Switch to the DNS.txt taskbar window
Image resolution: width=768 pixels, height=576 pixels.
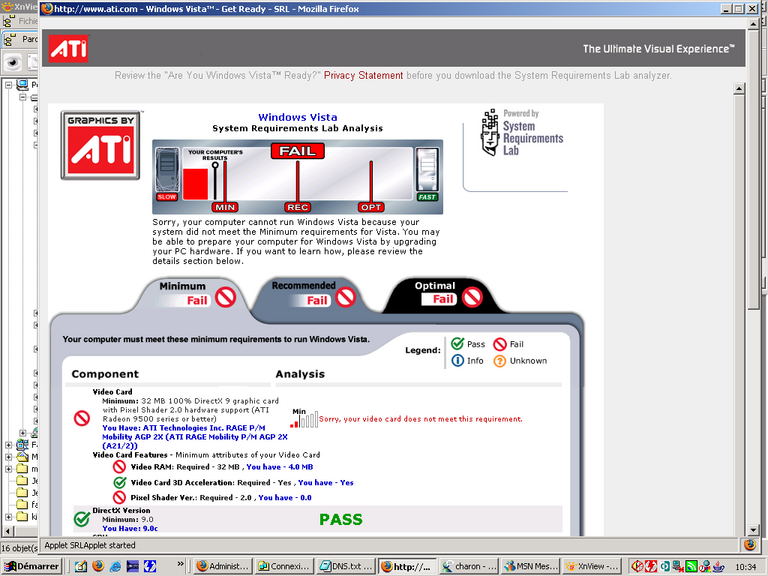[345, 566]
